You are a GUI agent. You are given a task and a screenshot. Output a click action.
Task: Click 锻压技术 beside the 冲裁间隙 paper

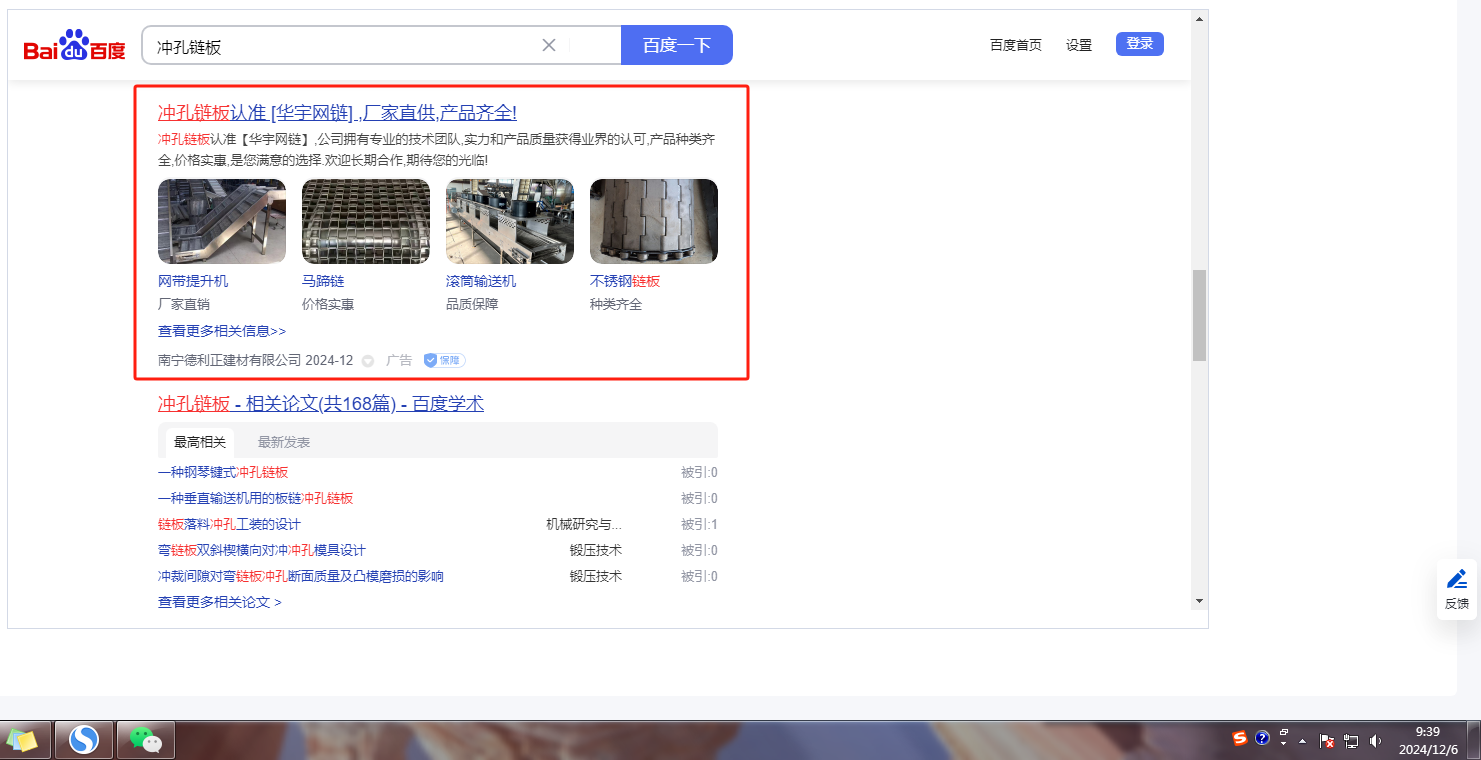pyautogui.click(x=596, y=576)
